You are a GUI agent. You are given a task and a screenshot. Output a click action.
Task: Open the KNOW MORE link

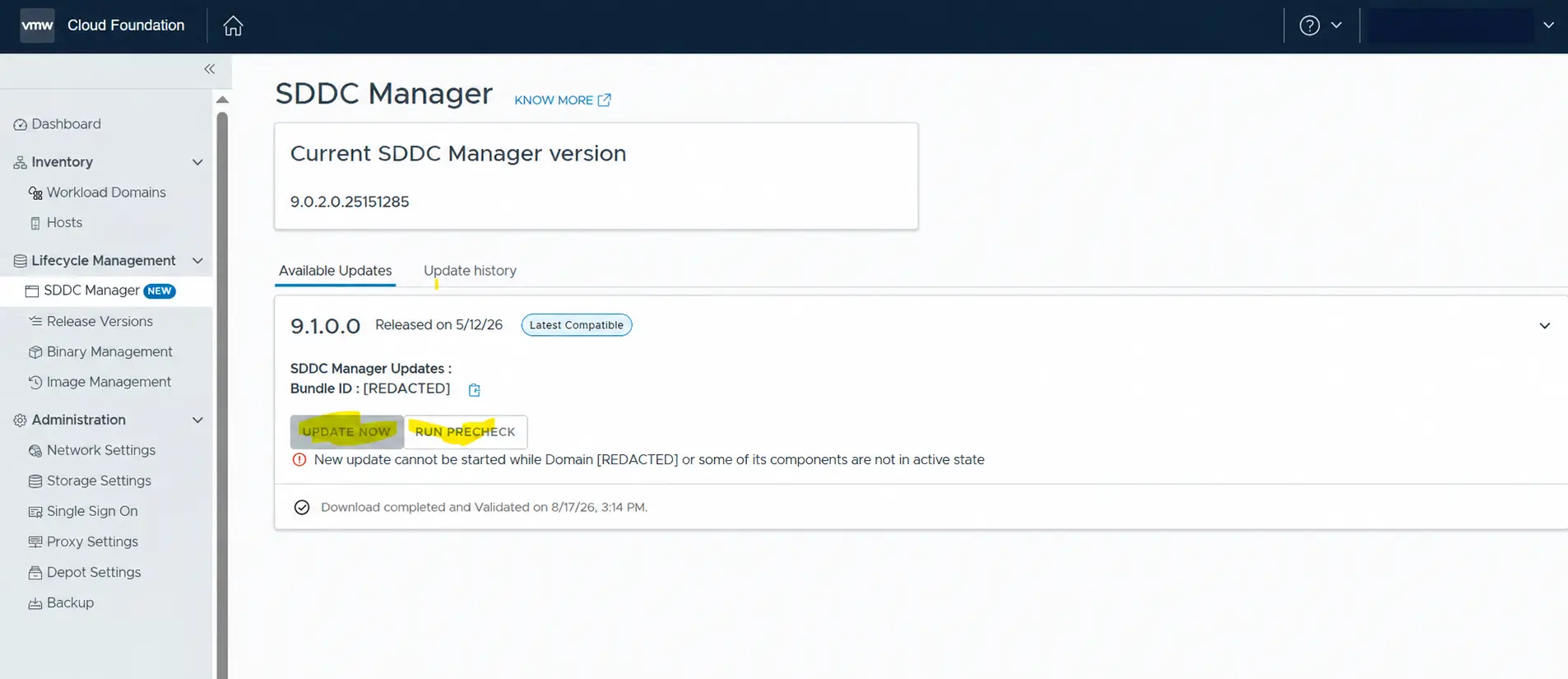[554, 100]
